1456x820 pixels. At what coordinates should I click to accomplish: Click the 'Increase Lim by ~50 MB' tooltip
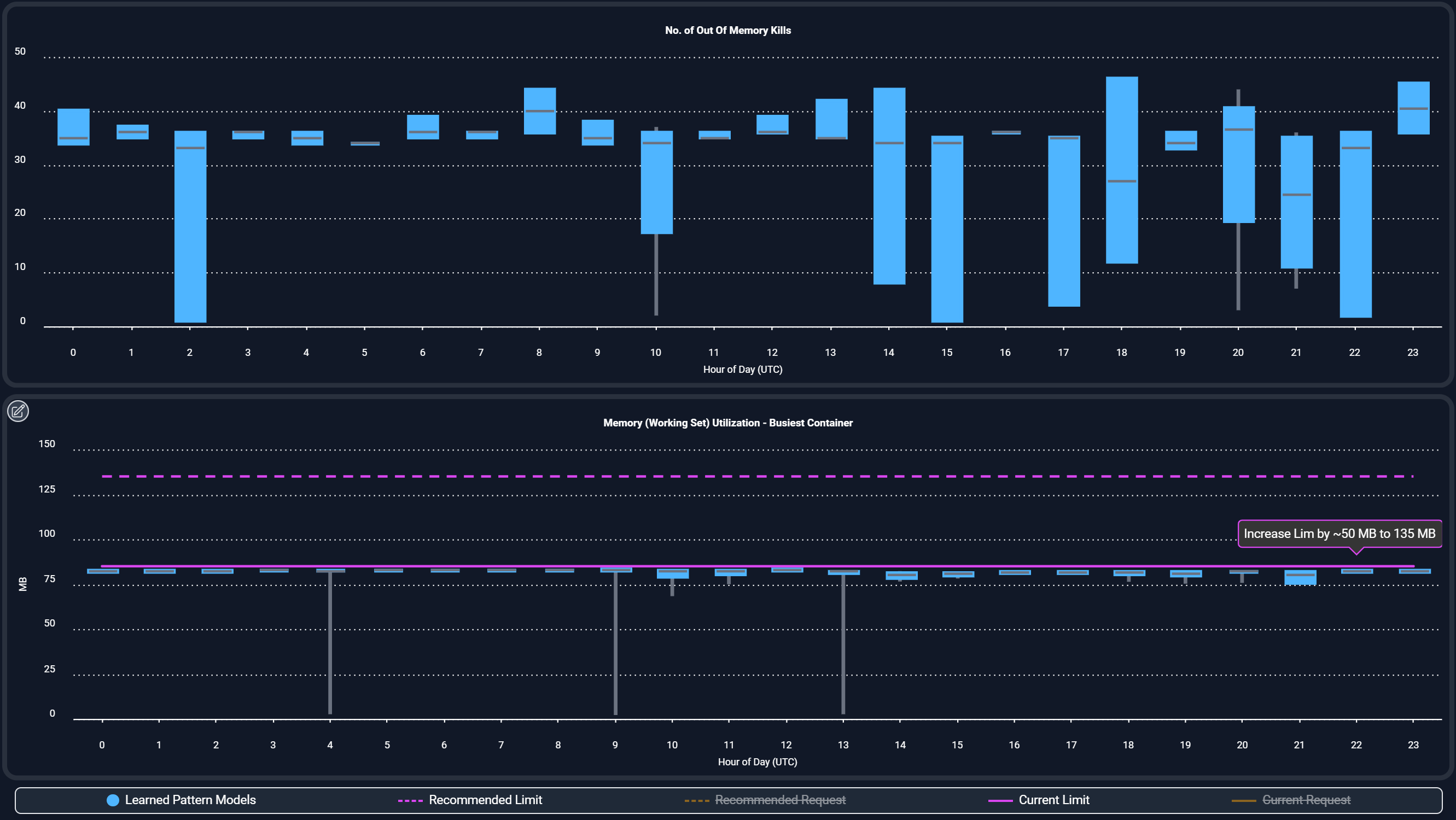pos(1339,534)
